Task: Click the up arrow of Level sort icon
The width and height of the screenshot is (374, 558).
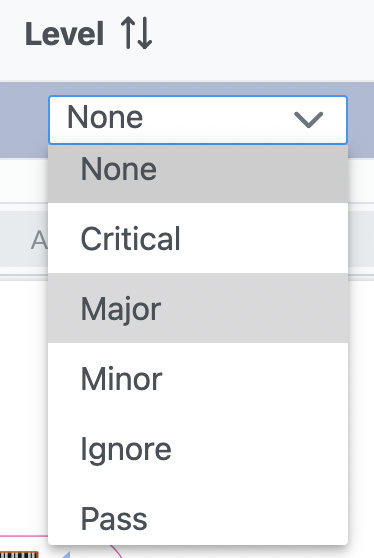Action: (128, 33)
